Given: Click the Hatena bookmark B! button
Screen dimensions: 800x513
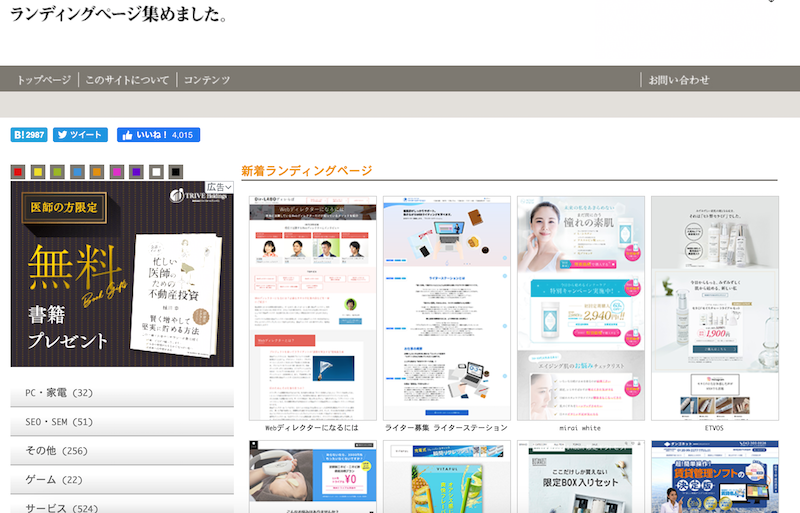Looking at the screenshot, I should coord(29,134).
